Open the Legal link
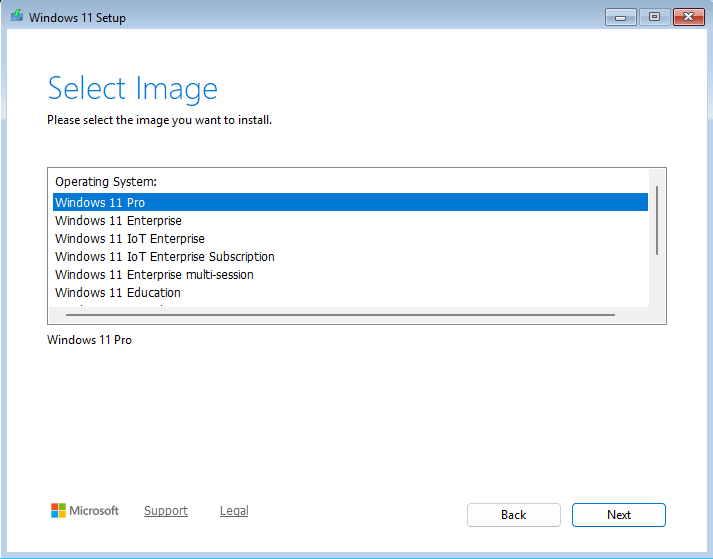Image resolution: width=713 pixels, height=559 pixels. (234, 511)
